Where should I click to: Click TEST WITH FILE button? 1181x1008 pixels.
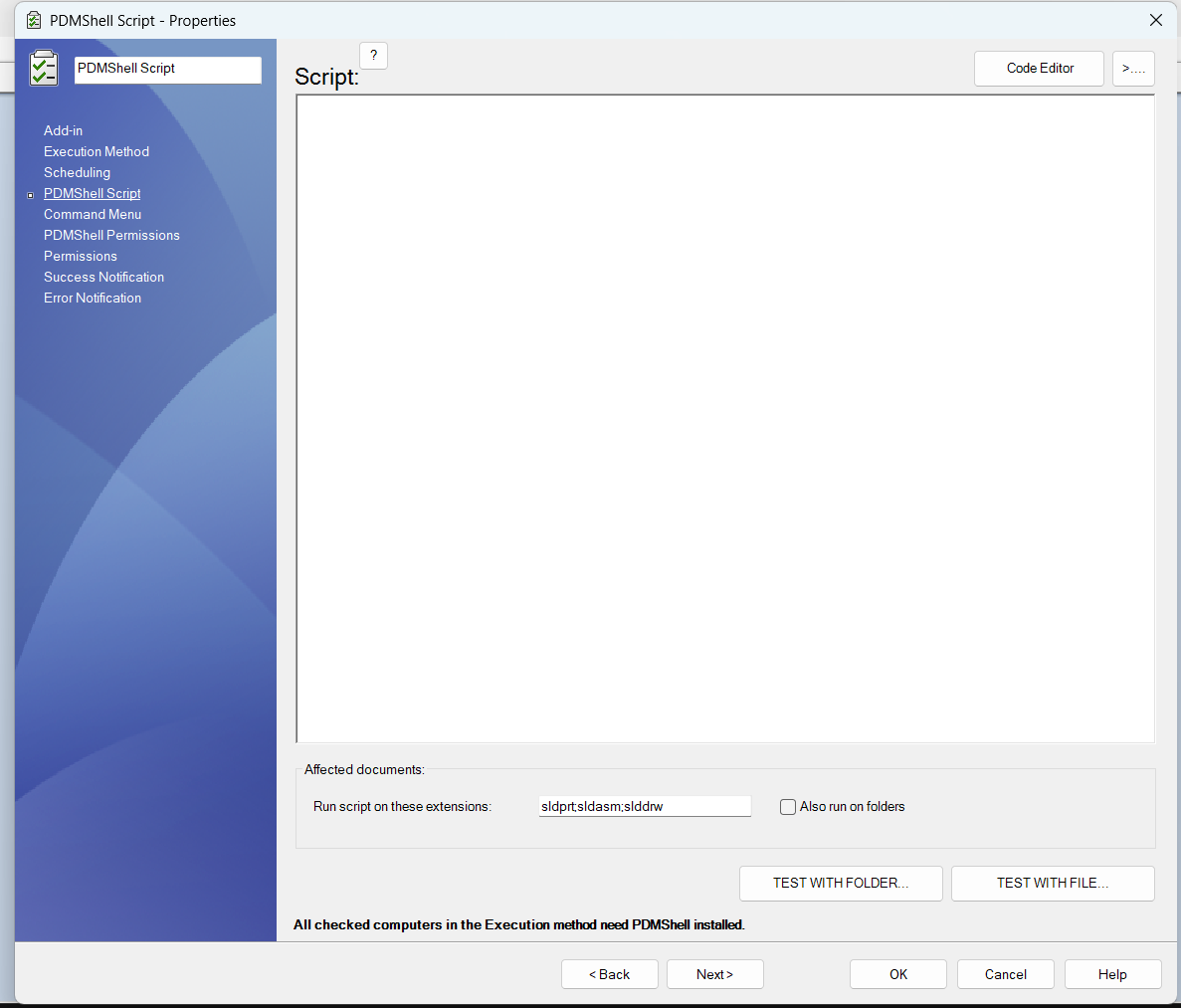tap(1053, 883)
